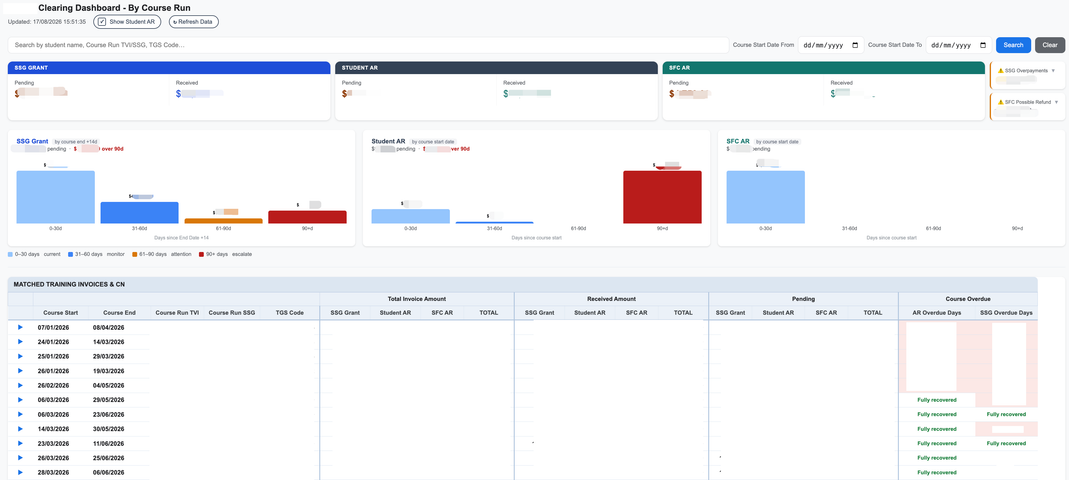
Task: Click the SFC Possible Refund warning icon
Action: [1001, 102]
